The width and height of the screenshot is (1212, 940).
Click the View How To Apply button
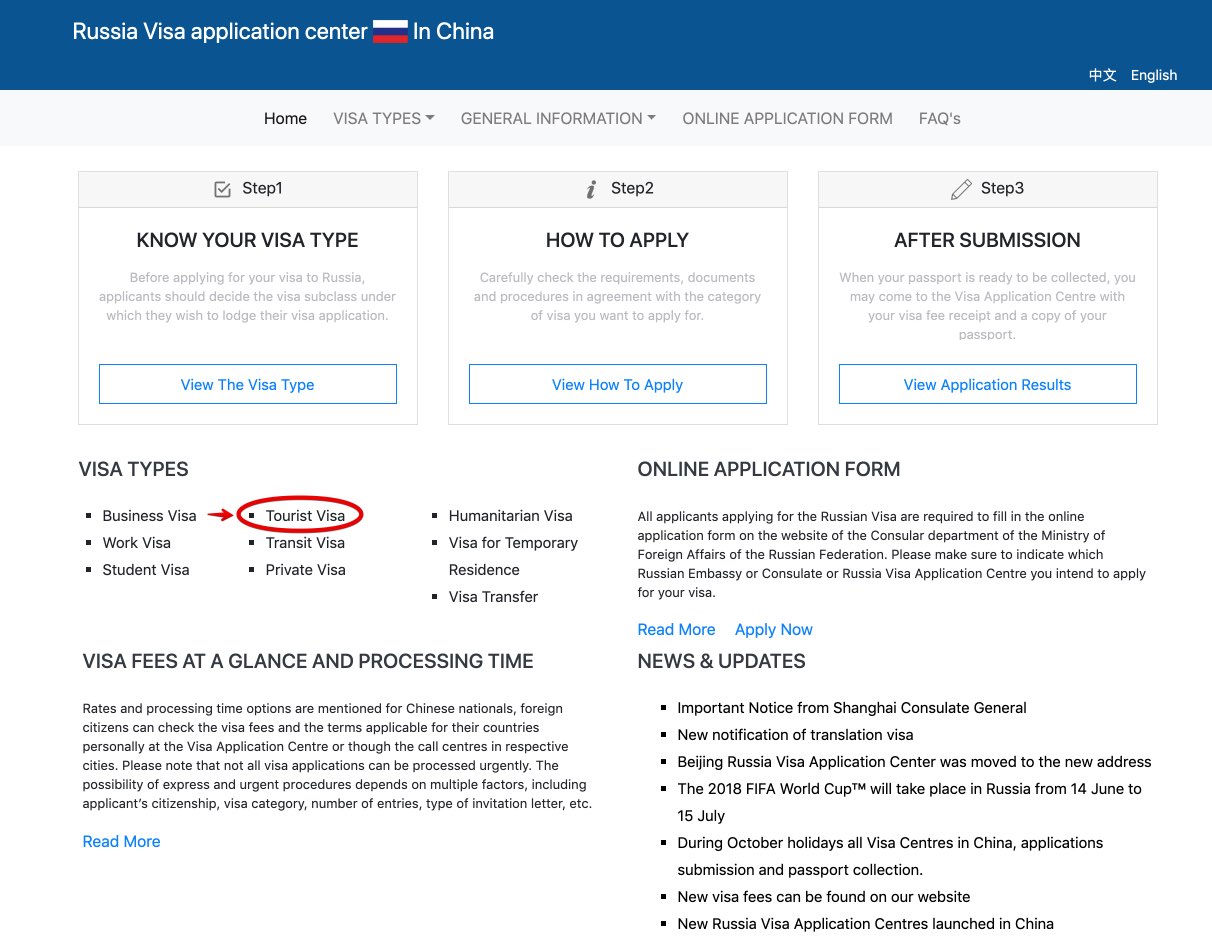click(618, 384)
